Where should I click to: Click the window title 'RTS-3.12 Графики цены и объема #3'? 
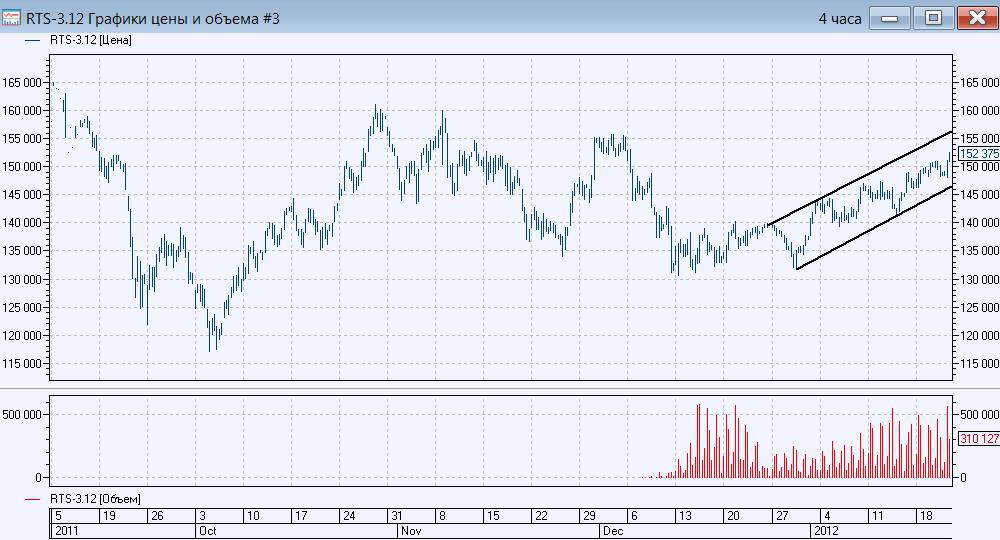pyautogui.click(x=152, y=18)
